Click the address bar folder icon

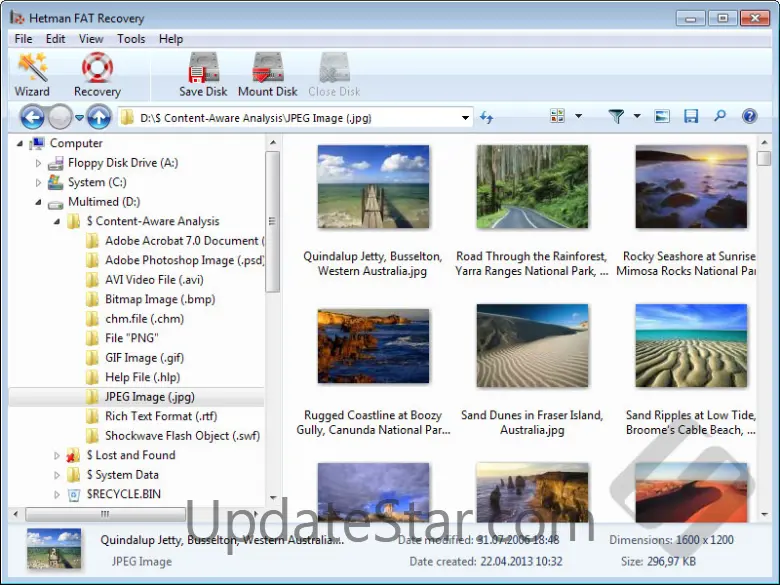[127, 118]
